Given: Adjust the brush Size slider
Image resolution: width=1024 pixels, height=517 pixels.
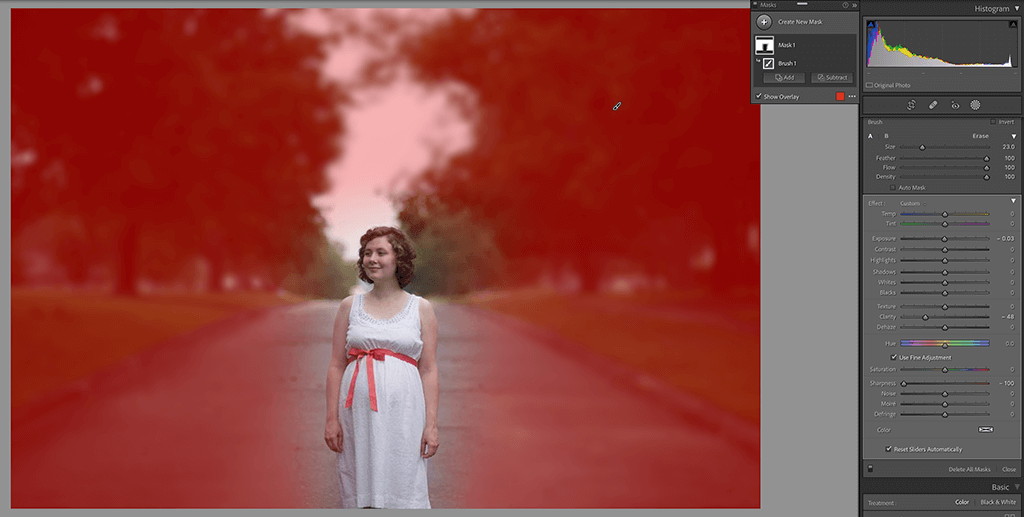Looking at the screenshot, I should pyautogui.click(x=944, y=148).
